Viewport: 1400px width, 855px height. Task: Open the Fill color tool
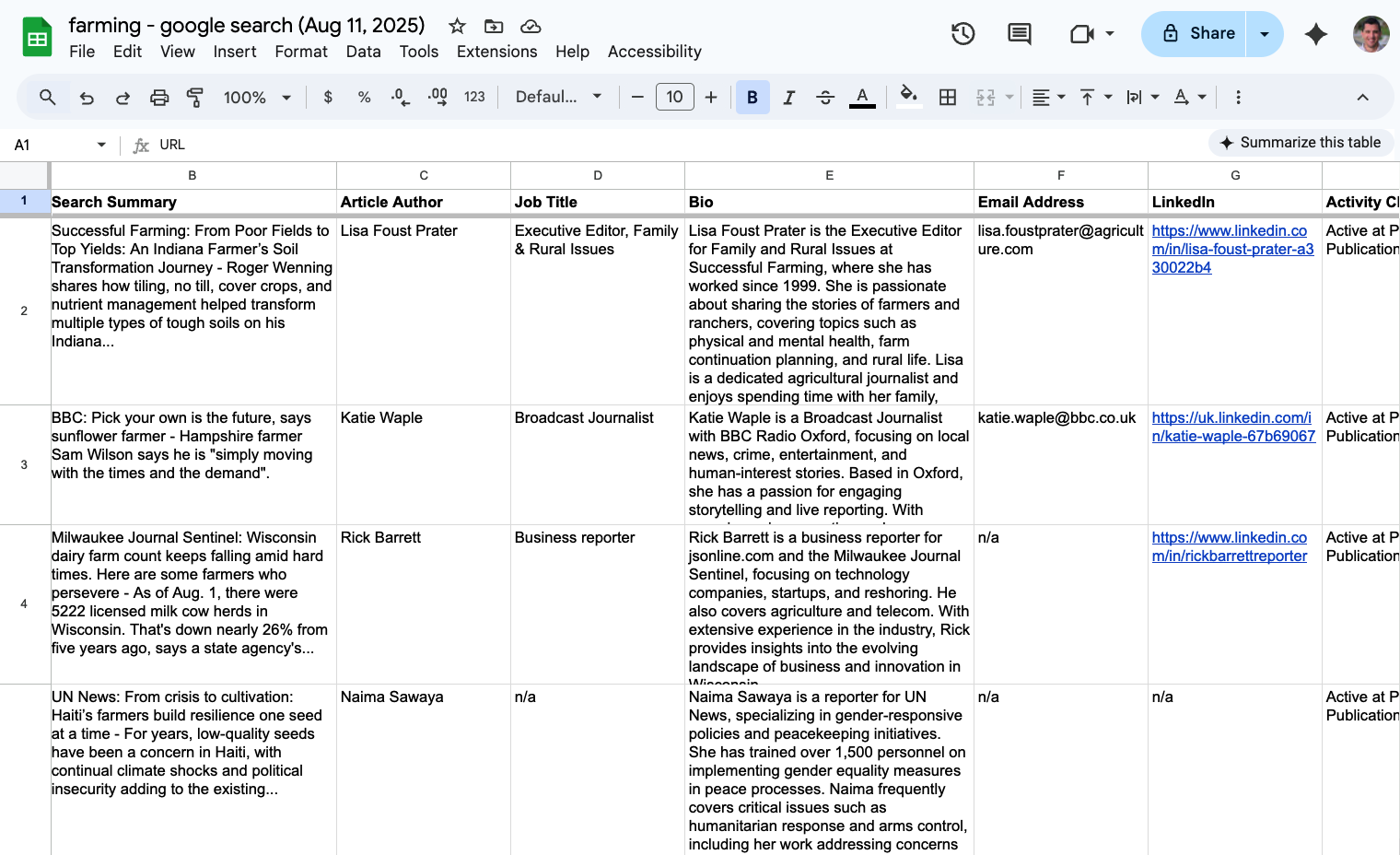908,97
